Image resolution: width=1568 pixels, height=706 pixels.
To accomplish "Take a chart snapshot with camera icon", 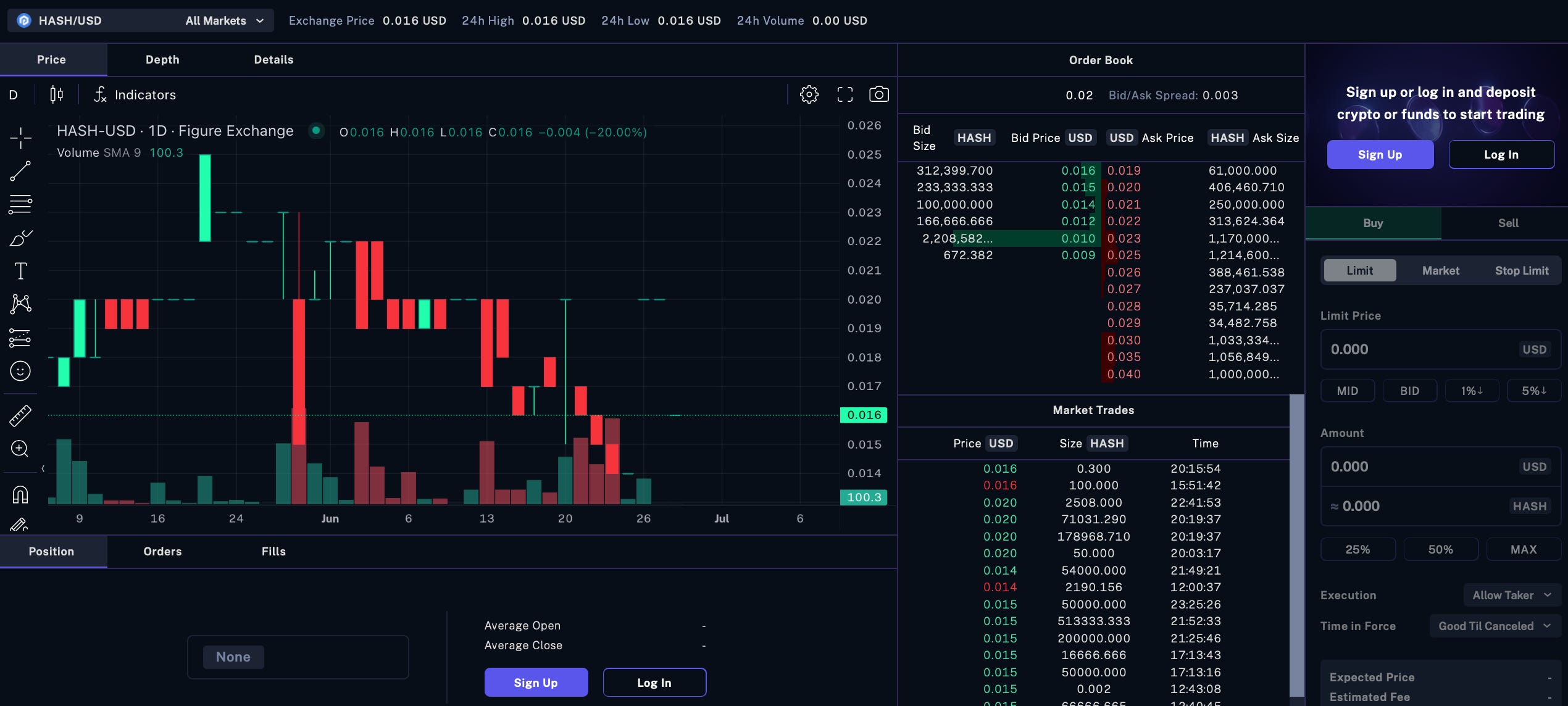I will tap(878, 94).
